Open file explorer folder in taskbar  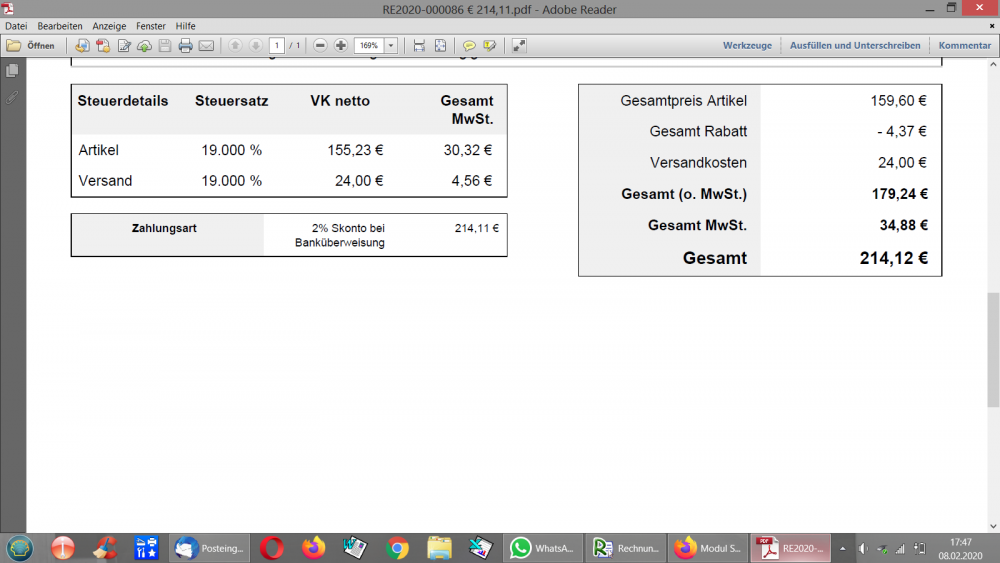439,548
